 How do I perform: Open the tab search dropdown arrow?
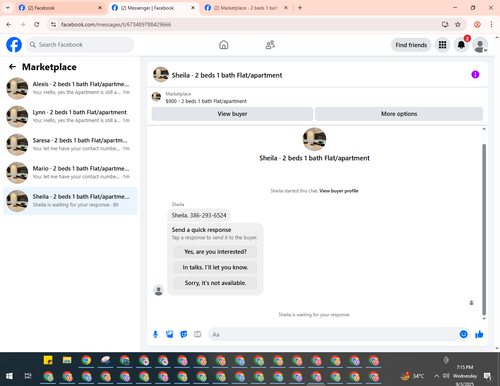click(x=8, y=8)
